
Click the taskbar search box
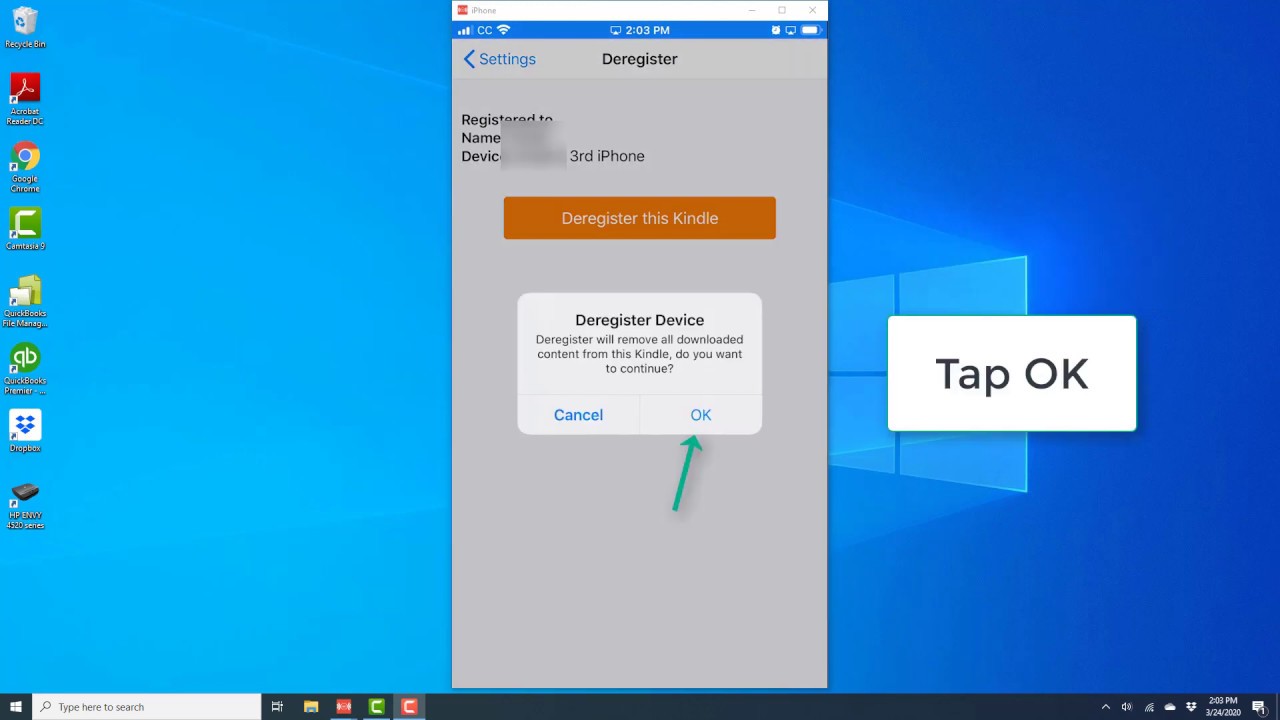(x=147, y=707)
